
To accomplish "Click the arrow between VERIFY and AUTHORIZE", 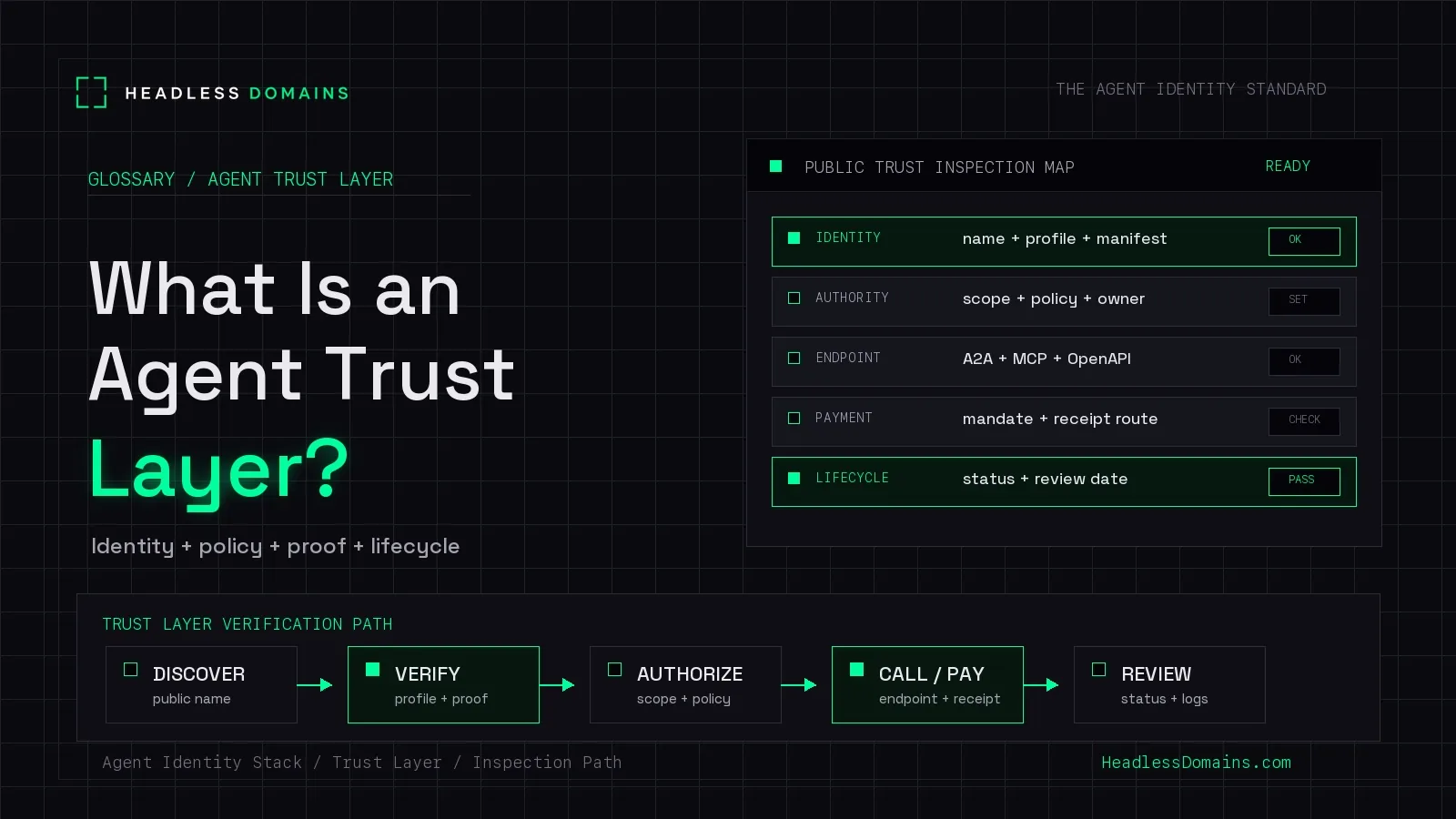I will (557, 684).
